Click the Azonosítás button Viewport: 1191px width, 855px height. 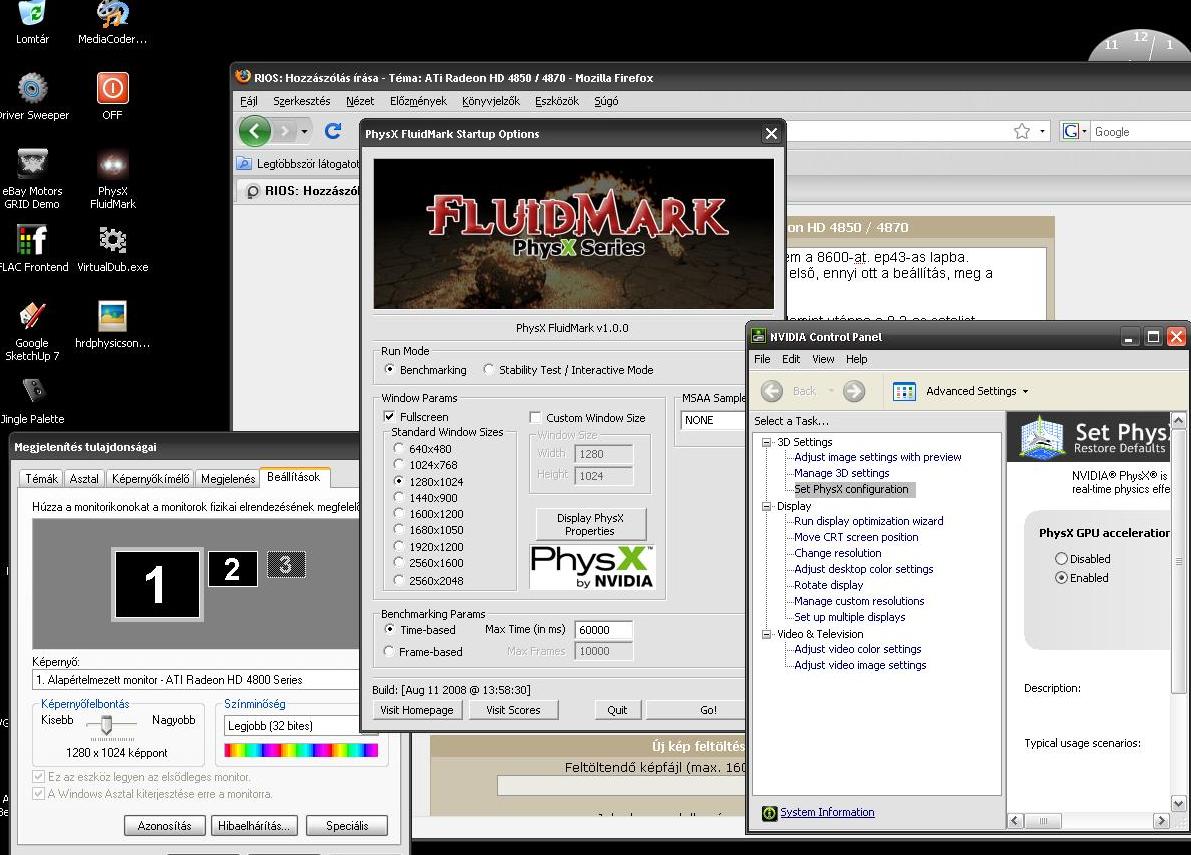(x=164, y=826)
